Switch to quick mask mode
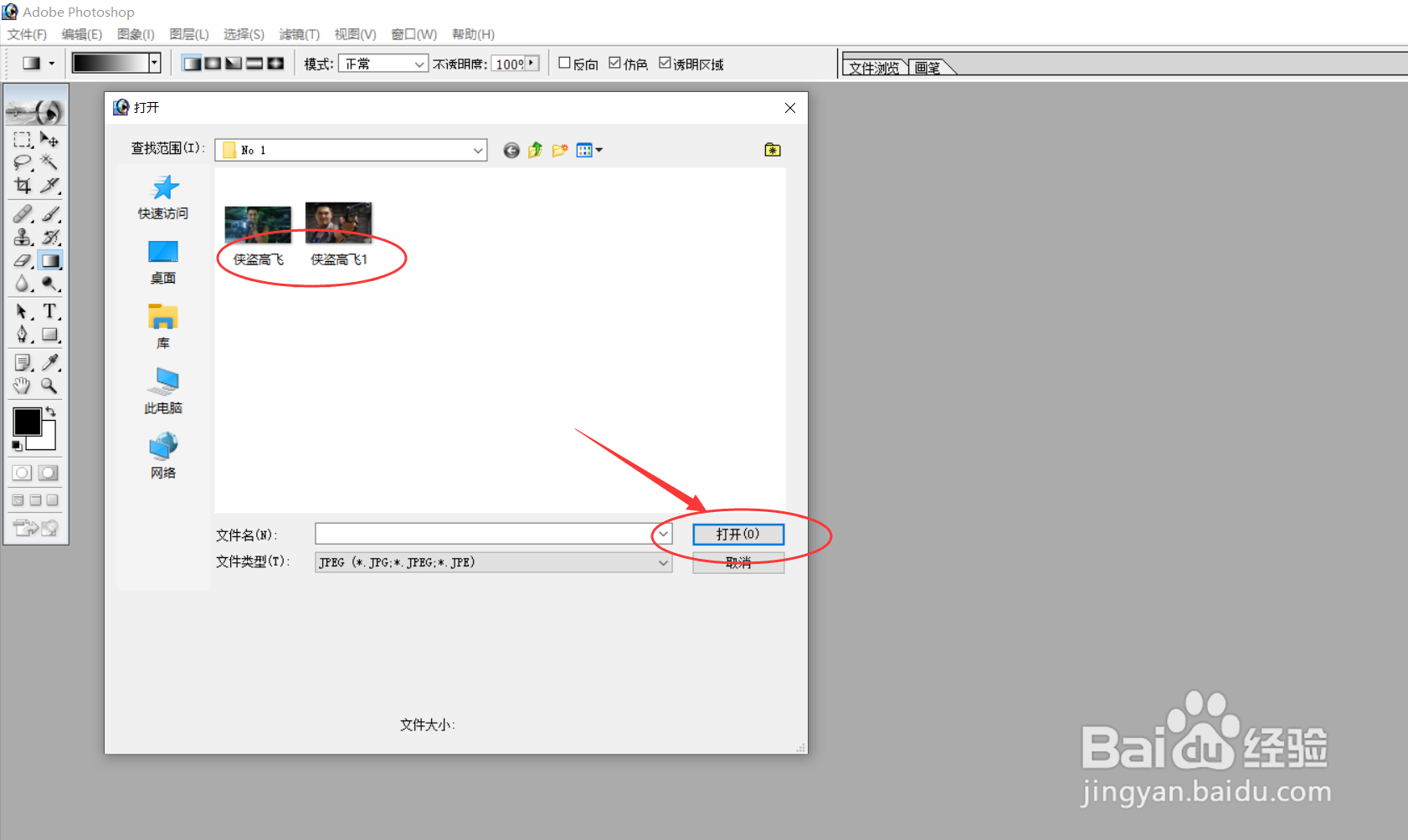This screenshot has height=840, width=1408. coord(49,473)
